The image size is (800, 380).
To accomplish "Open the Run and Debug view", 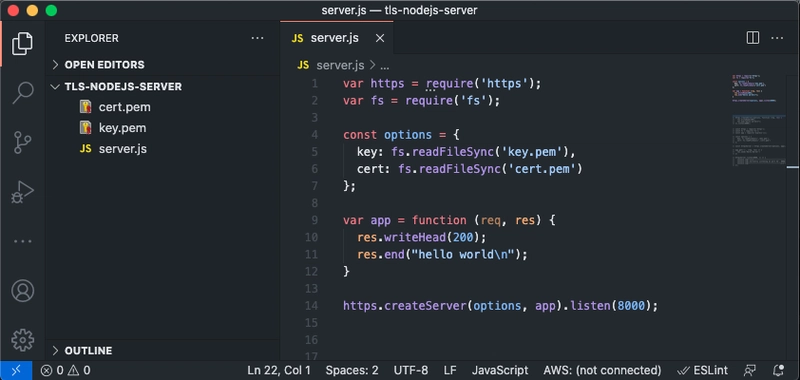I will click(x=22, y=192).
